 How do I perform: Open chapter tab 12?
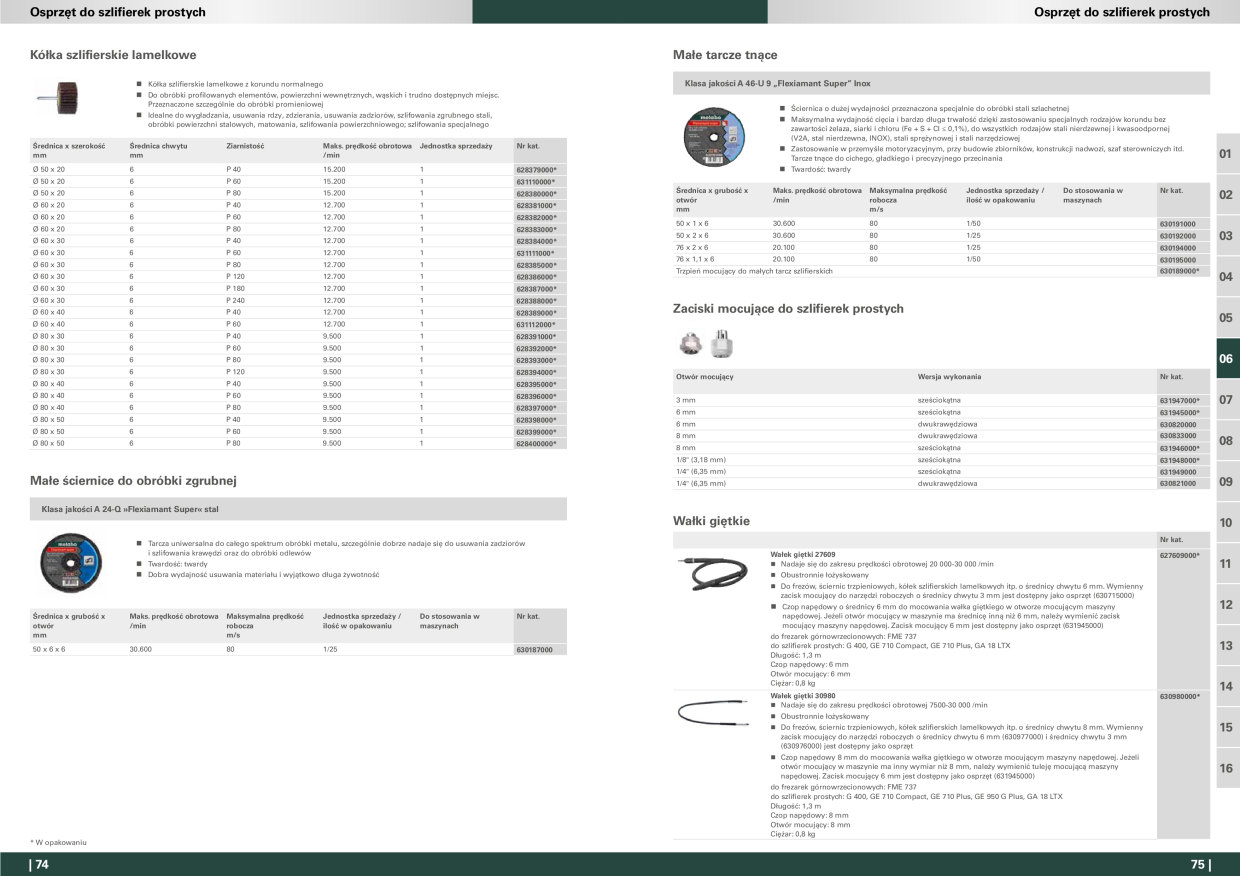click(x=1227, y=605)
